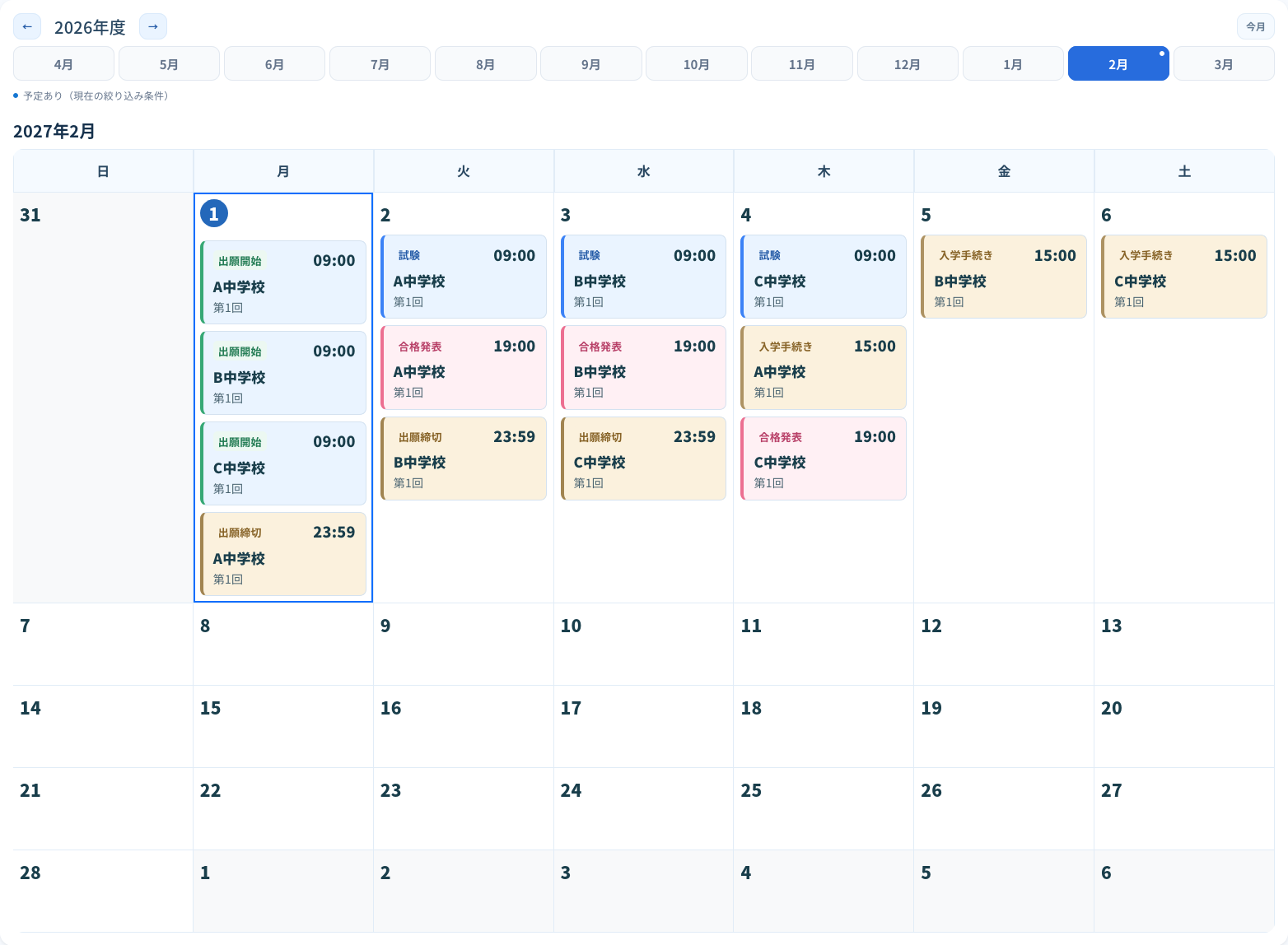Open C中学校 入学手続き event on Saturday
The image size is (1288, 945).
1184,277
